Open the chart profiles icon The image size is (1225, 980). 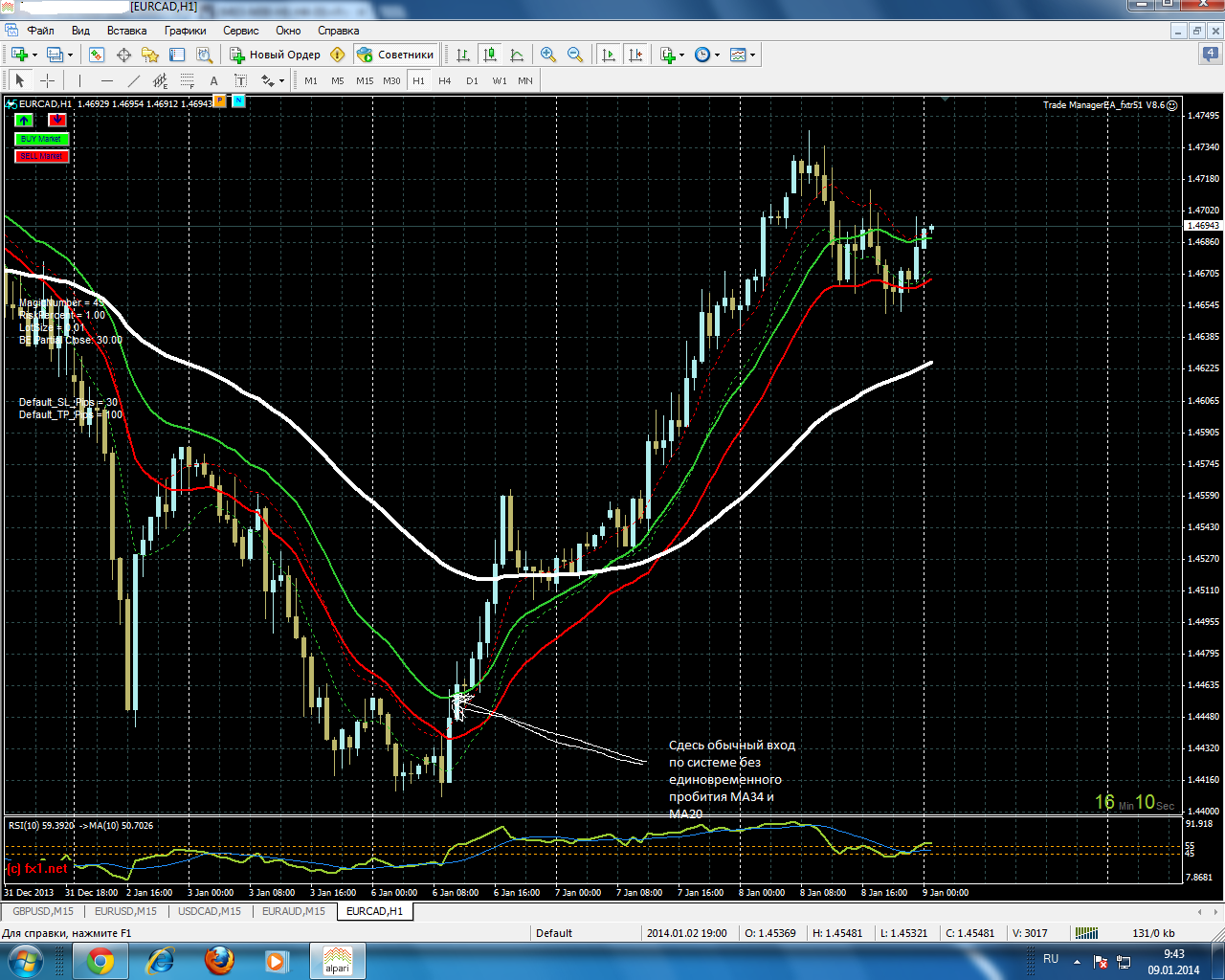[x=55, y=55]
